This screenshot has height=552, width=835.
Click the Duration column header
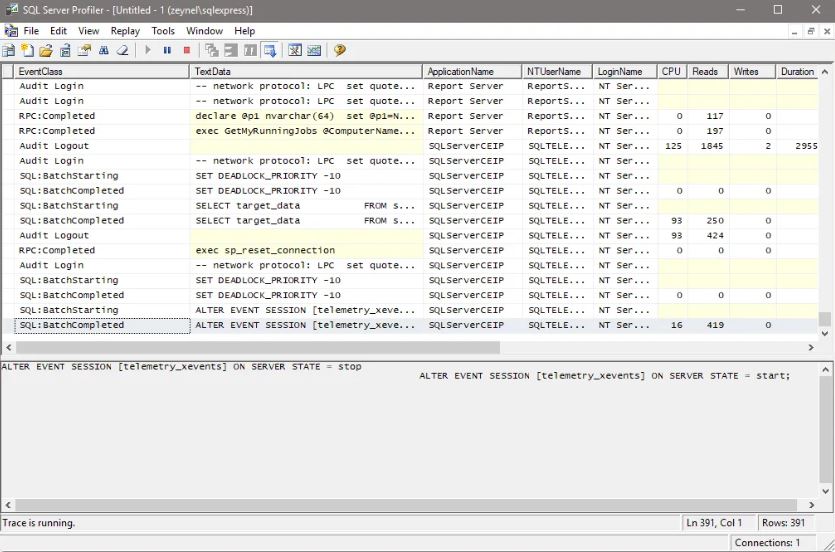click(797, 71)
